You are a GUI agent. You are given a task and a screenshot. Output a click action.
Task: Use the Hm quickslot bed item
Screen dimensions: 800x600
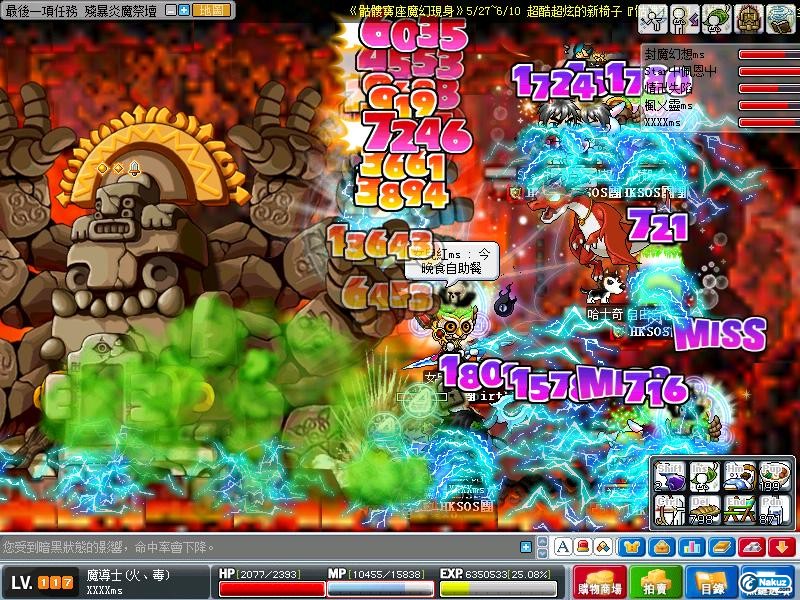tap(739, 477)
